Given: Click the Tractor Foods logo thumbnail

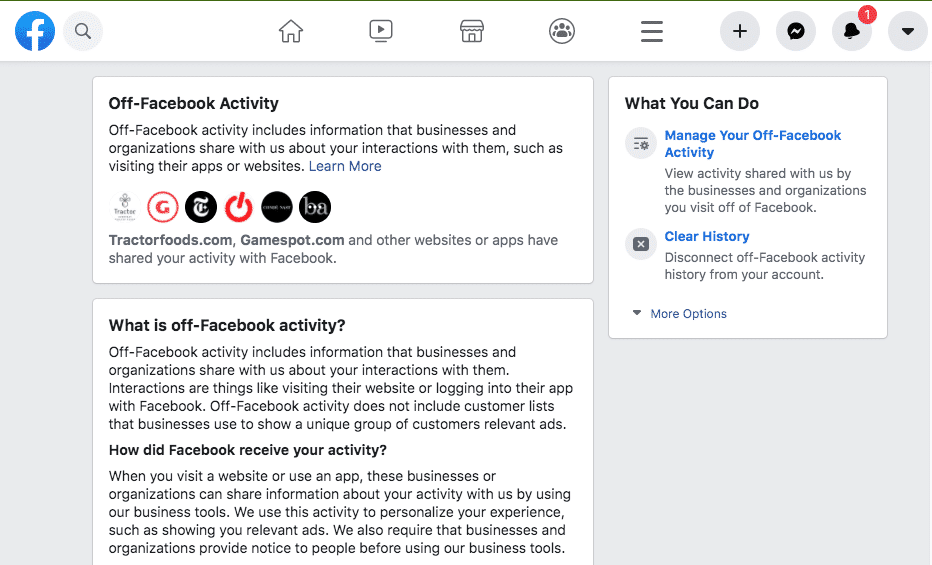Looking at the screenshot, I should 125,207.
